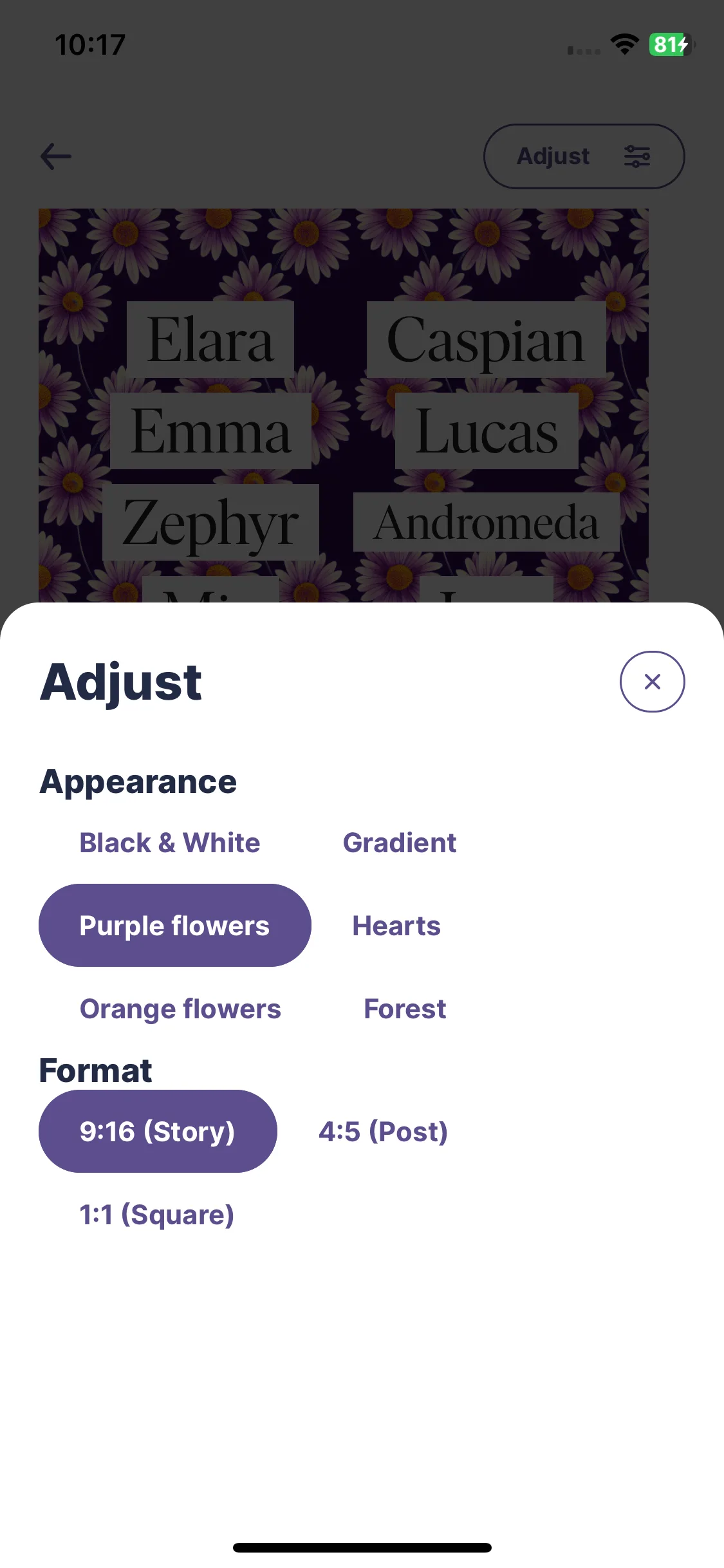Select Purple flowers appearance
The image size is (724, 1568).
point(175,925)
